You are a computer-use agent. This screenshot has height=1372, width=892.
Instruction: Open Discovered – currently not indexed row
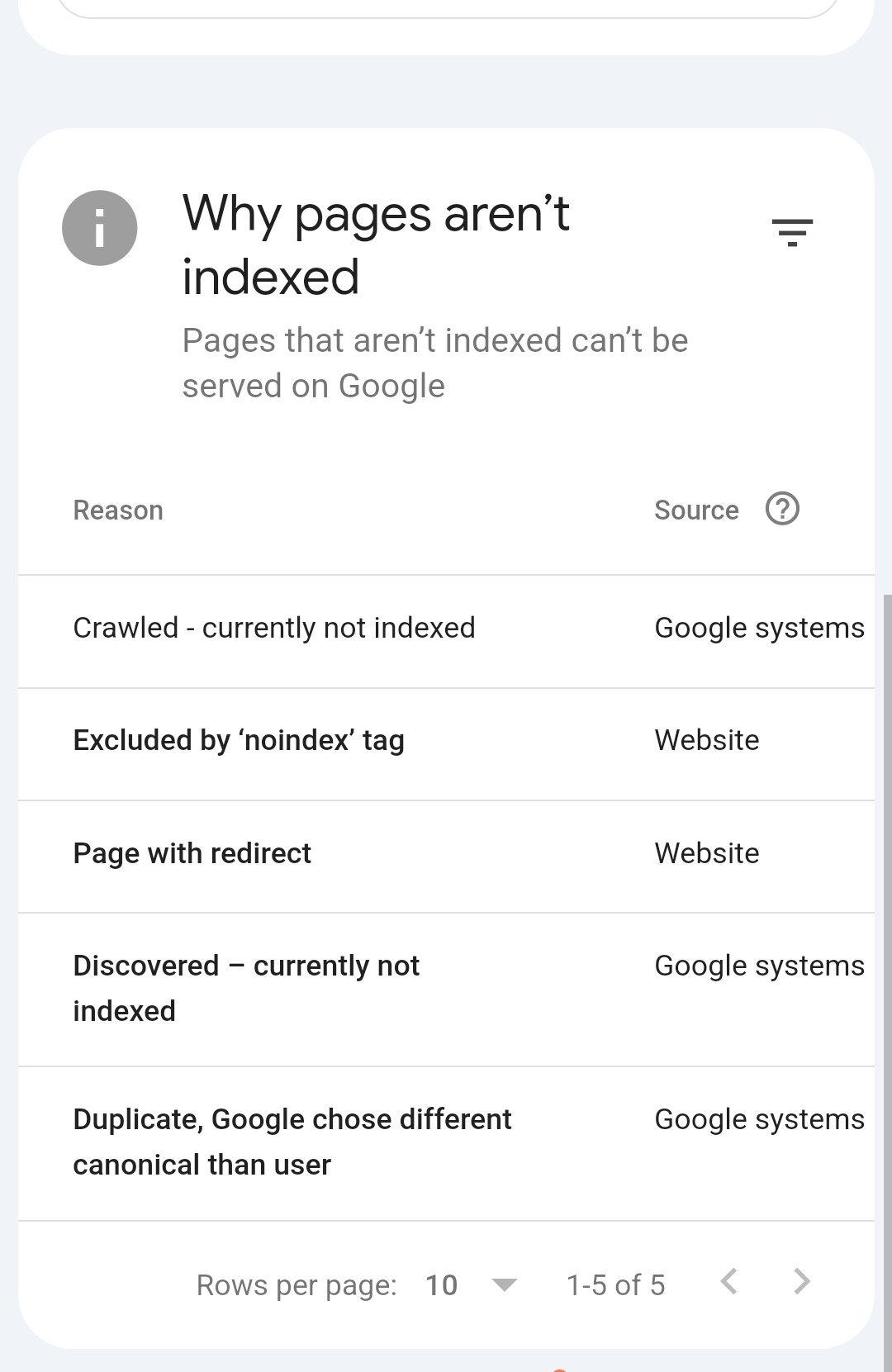446,990
